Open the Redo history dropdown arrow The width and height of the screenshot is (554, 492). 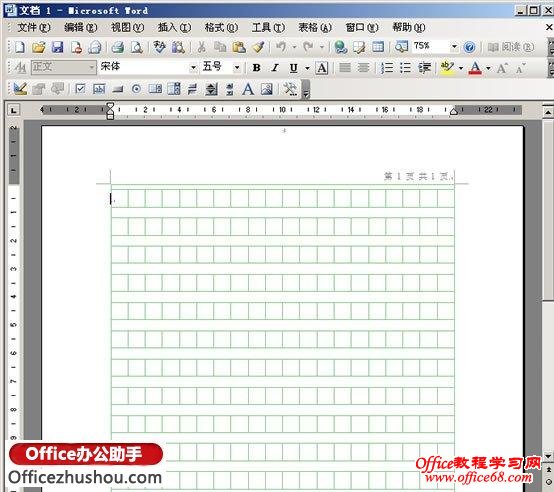(x=322, y=47)
